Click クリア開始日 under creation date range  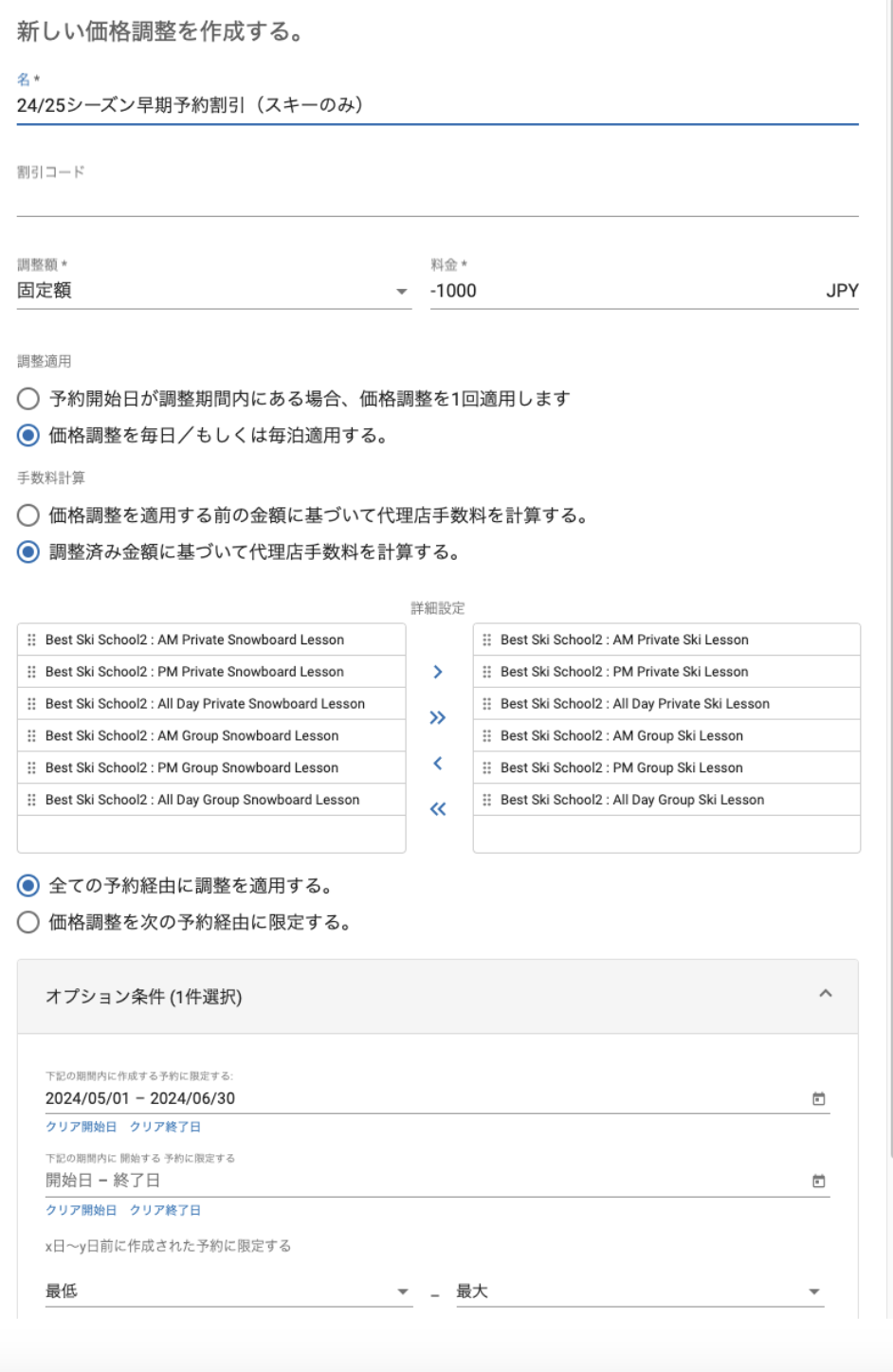tap(82, 1127)
